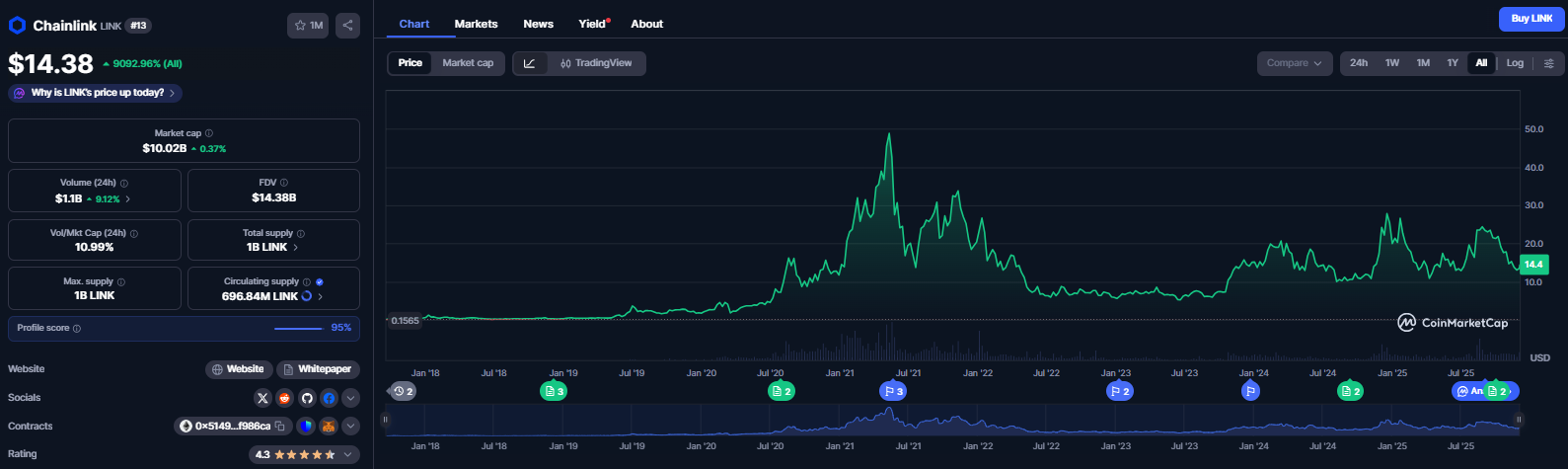Open the Whitepaper link

click(x=317, y=369)
